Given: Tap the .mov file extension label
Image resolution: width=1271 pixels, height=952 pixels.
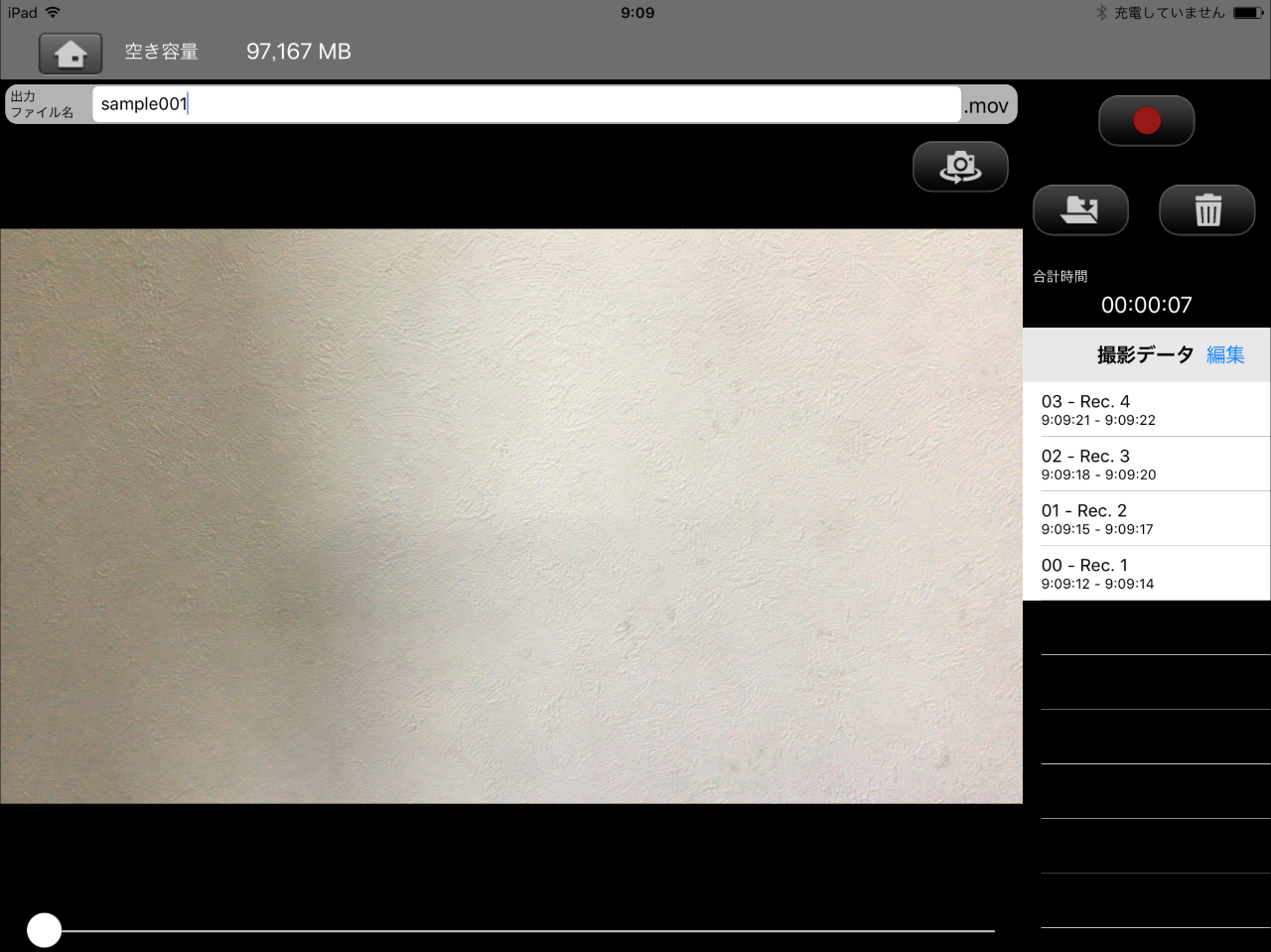Looking at the screenshot, I should coord(987,106).
